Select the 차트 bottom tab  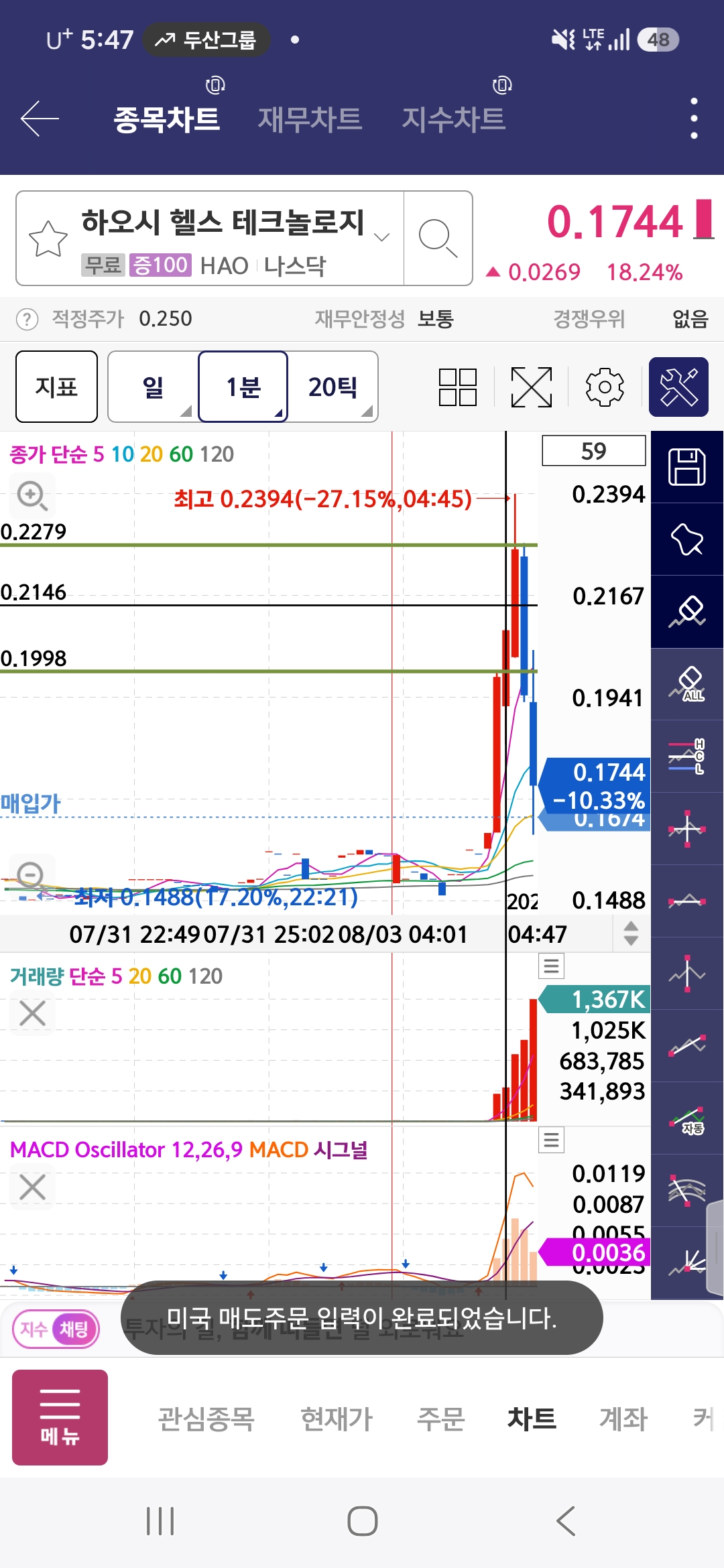tap(532, 1419)
